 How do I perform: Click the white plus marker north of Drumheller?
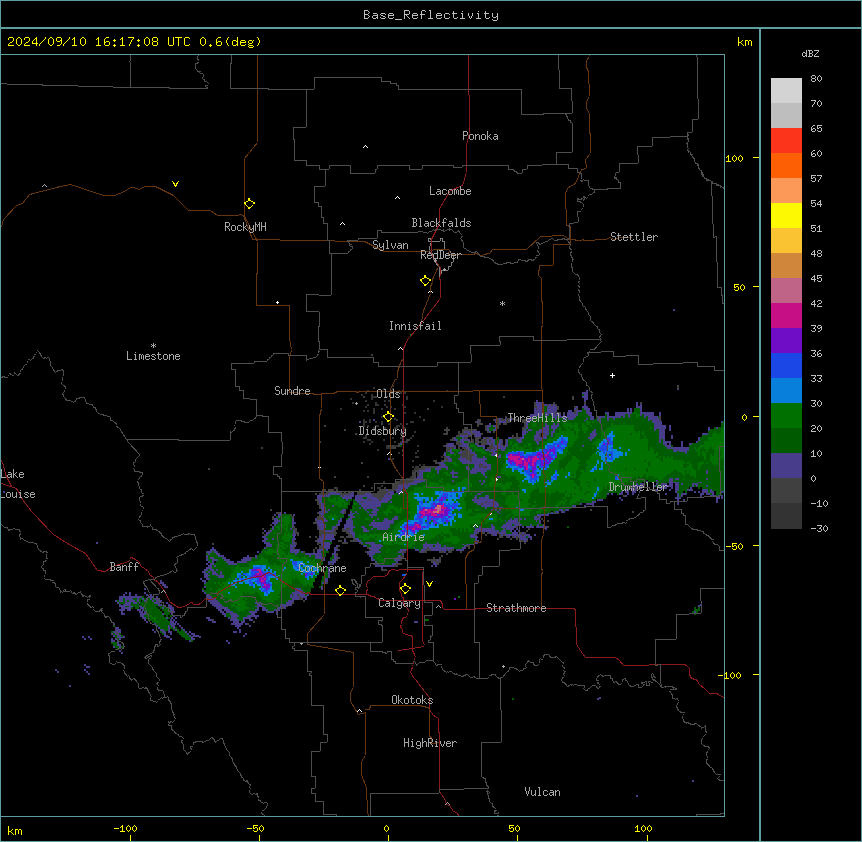click(612, 375)
